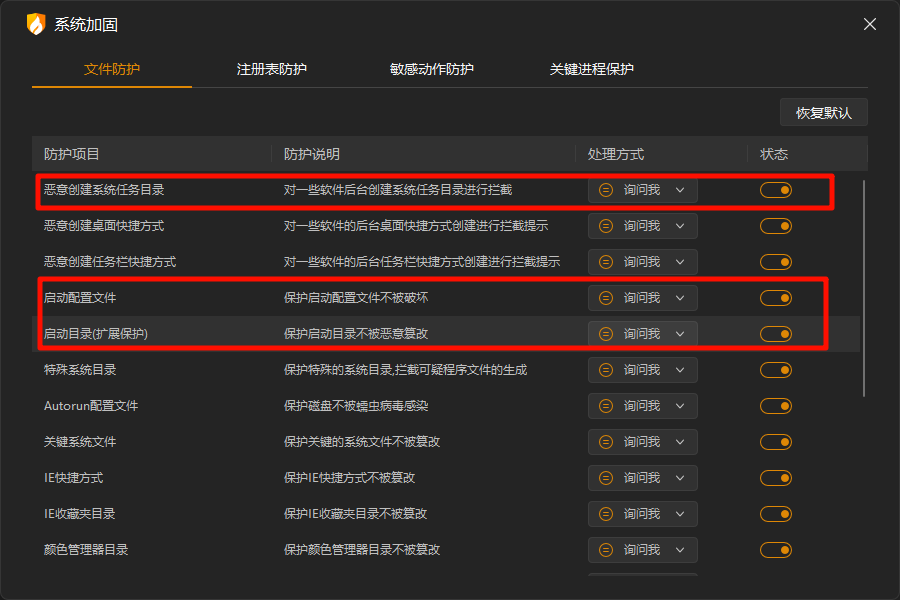Click description 保护磁盘不被蠕虫病毒感染

356,406
